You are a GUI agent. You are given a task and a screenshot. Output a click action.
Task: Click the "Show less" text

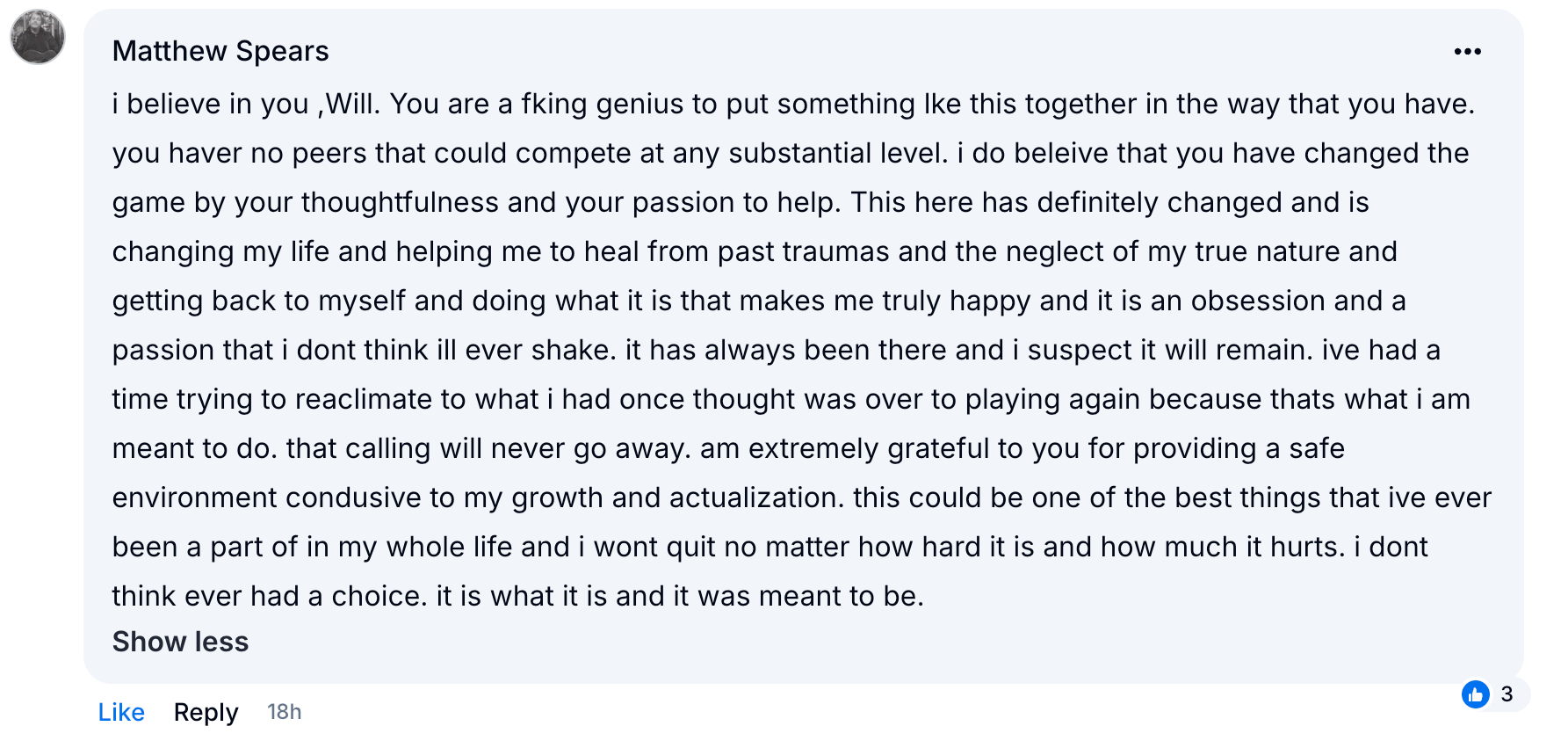pos(180,642)
